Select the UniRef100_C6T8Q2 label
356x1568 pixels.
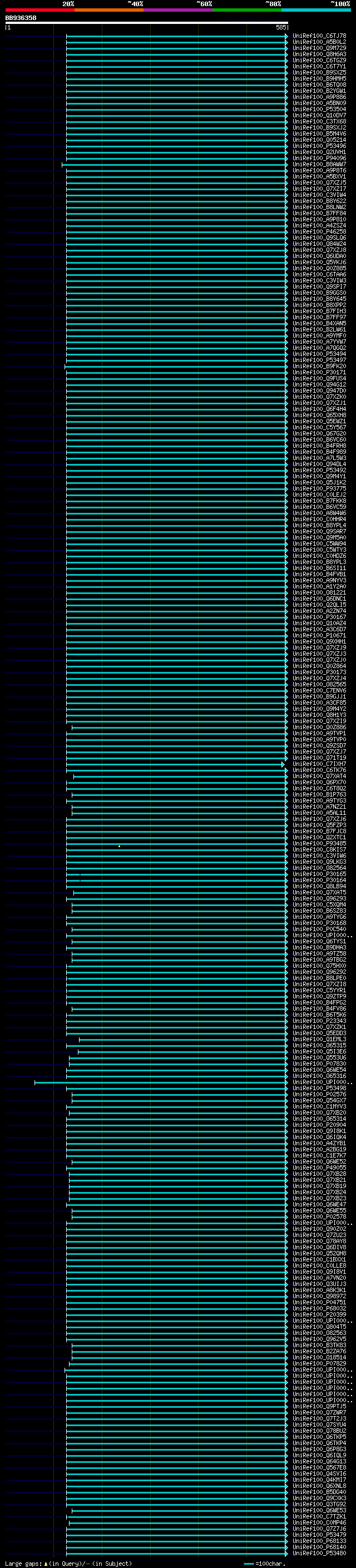coord(319,788)
